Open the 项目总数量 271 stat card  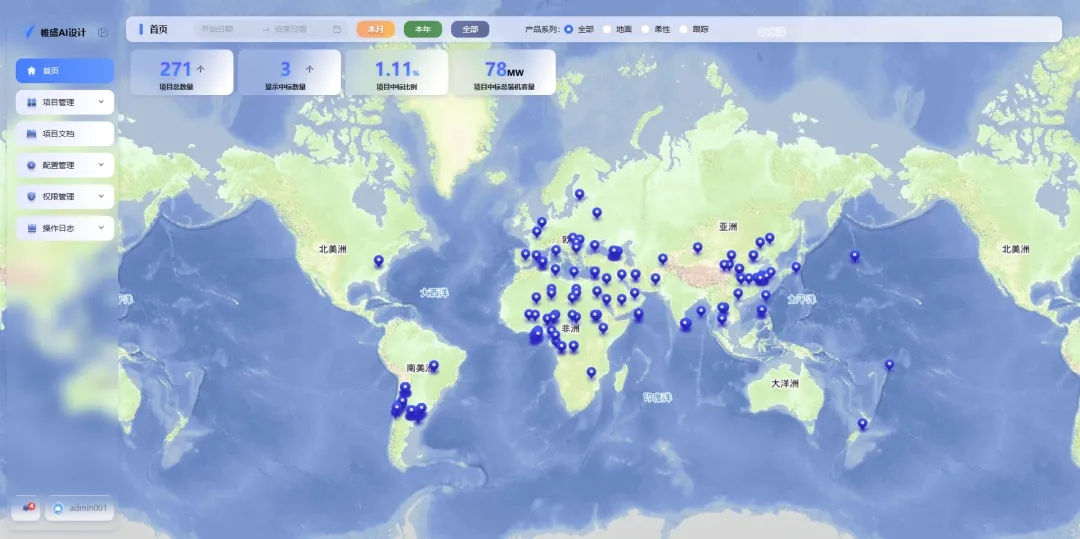tap(182, 72)
